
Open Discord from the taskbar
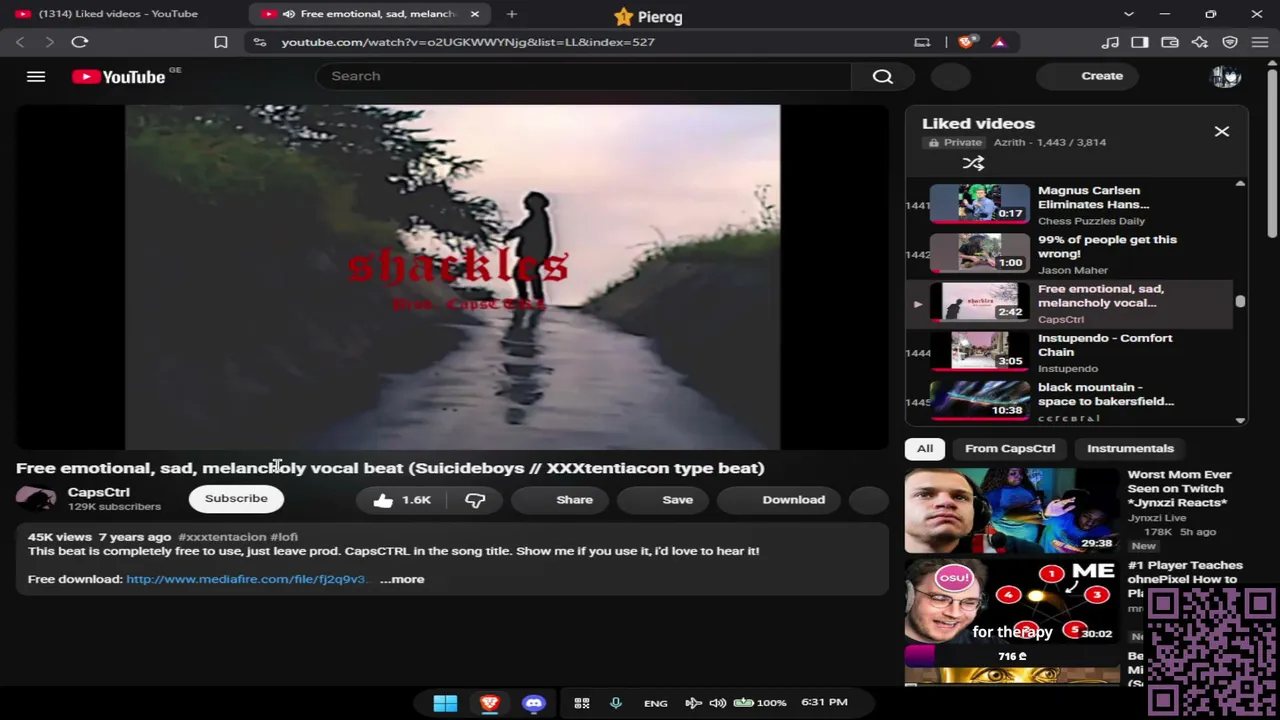pyautogui.click(x=534, y=703)
